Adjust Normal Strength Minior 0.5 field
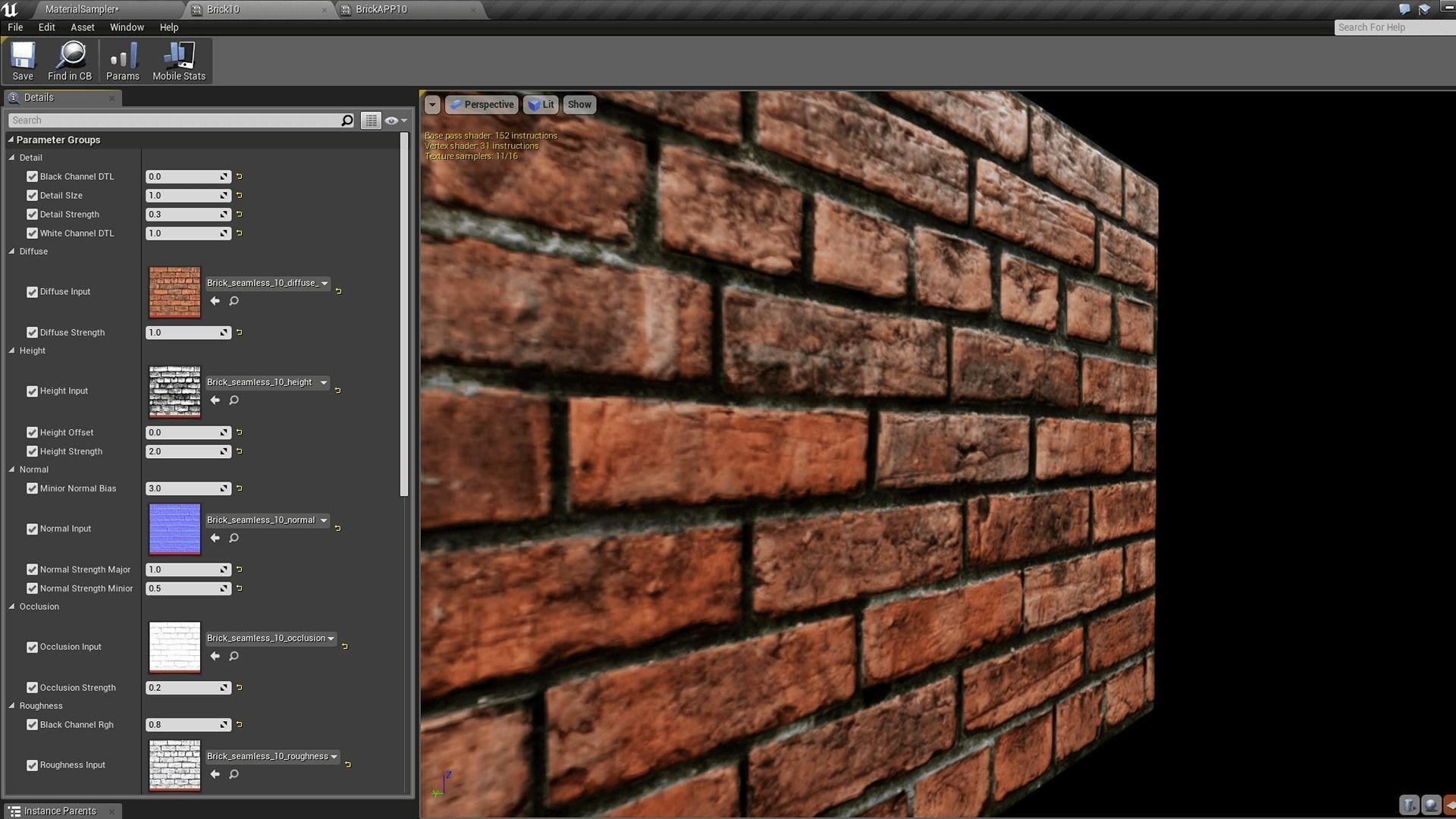 (188, 588)
